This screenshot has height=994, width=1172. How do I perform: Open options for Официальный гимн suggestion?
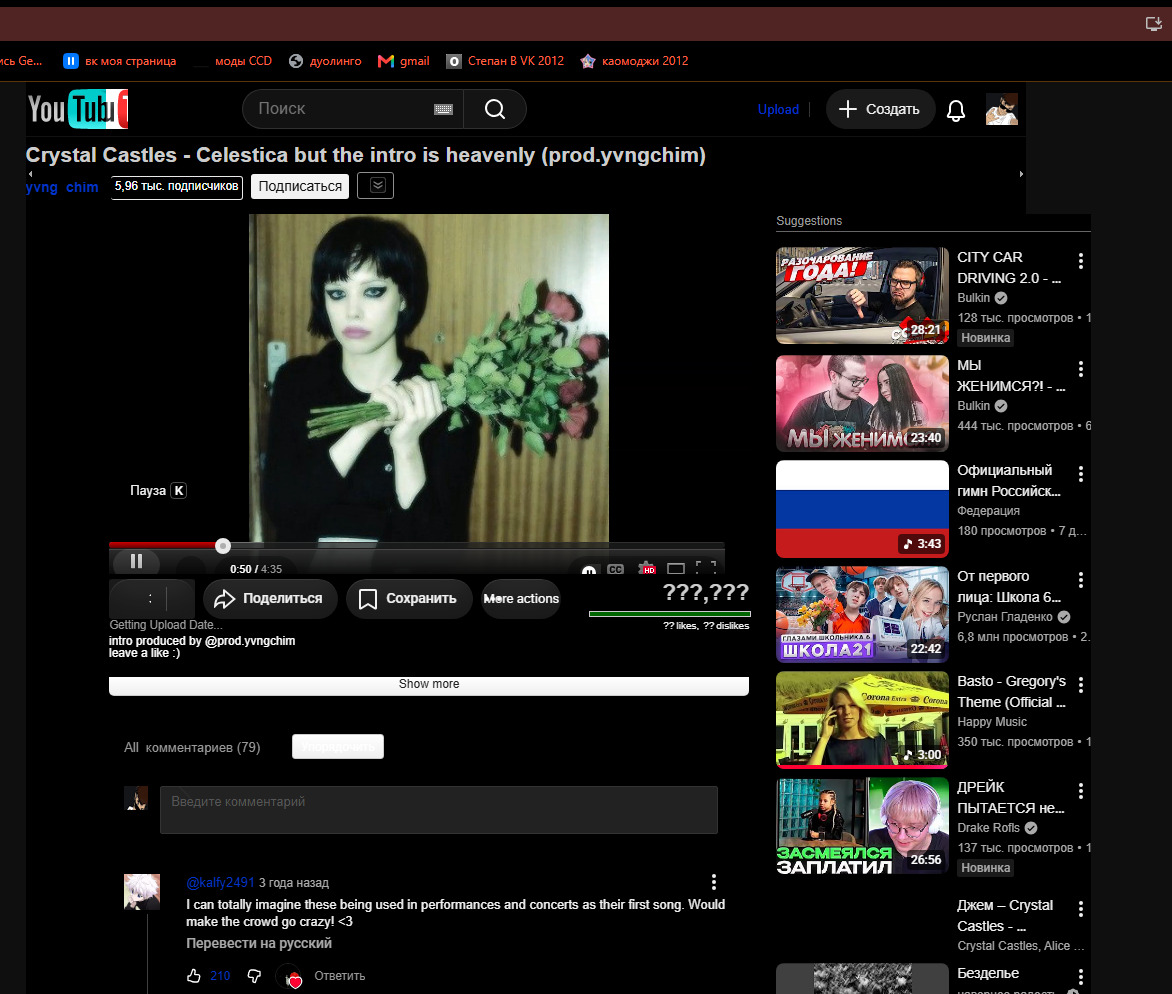[x=1080, y=474]
